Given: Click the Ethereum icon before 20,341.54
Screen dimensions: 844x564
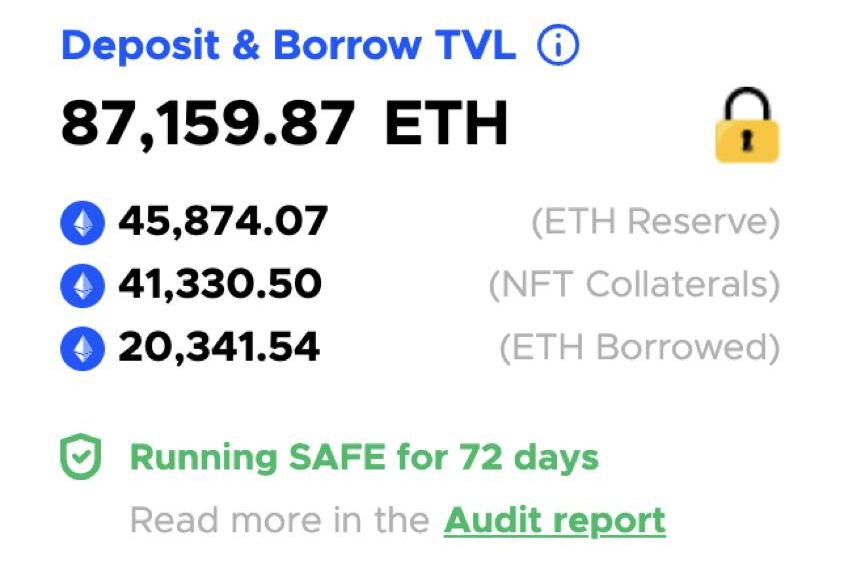Looking at the screenshot, I should tap(83, 348).
